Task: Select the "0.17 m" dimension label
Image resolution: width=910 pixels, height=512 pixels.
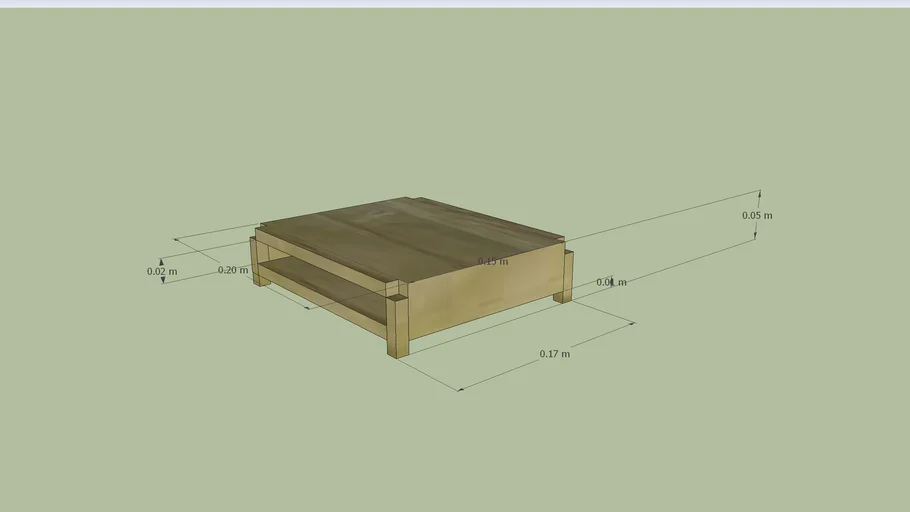Action: coord(555,354)
